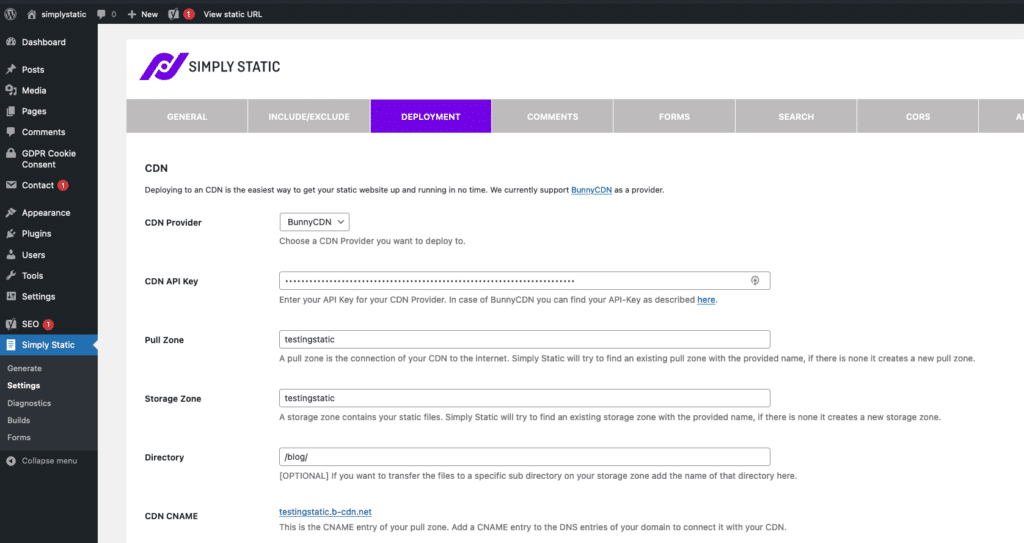Click the Appearance paintbrush icon
This screenshot has height=543, width=1024.
(x=11, y=212)
